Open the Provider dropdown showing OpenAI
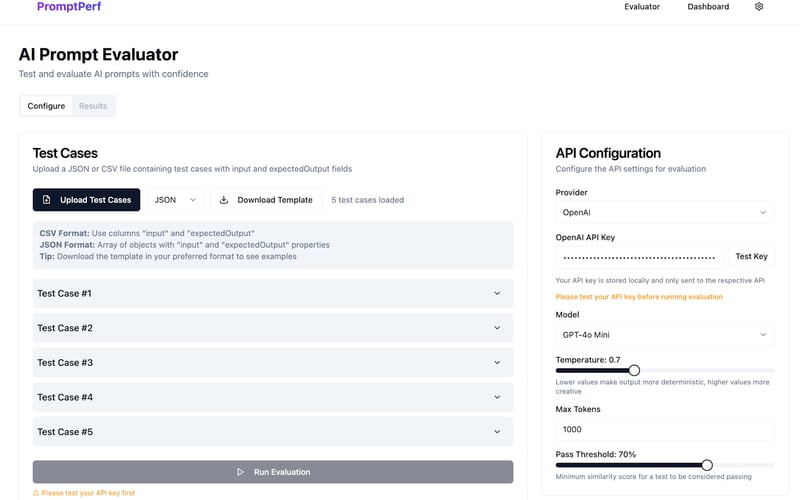The width and height of the screenshot is (800, 500). click(665, 212)
